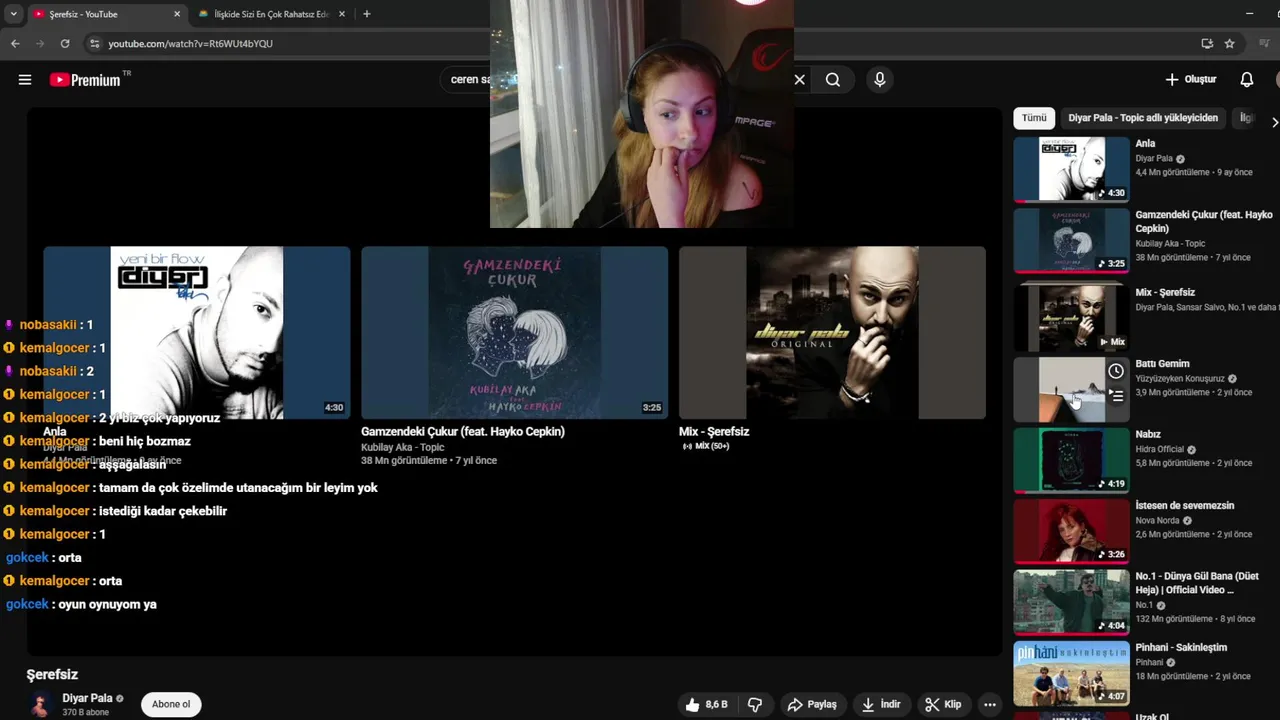The height and width of the screenshot is (720, 1280).
Task: Select the Tümü filter chip
Action: click(1034, 118)
